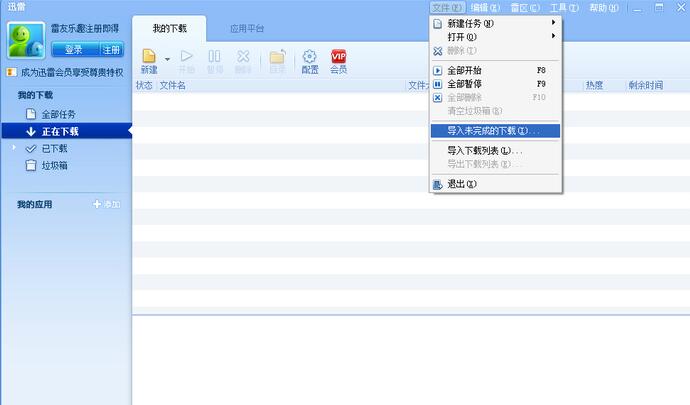Image resolution: width=690 pixels, height=405 pixels.
Task: Click the 文件 menu in the menu bar
Action: pyautogui.click(x=447, y=8)
